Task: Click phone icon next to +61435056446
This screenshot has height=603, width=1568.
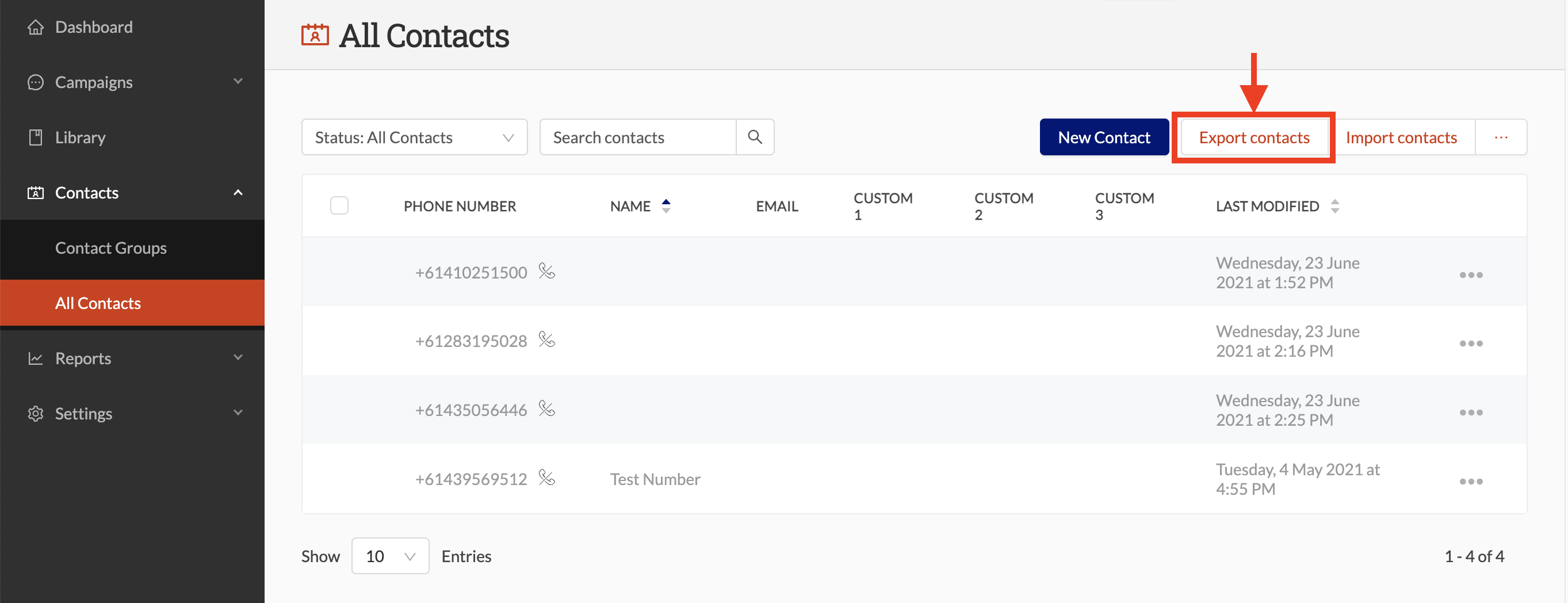Action: pyautogui.click(x=546, y=409)
